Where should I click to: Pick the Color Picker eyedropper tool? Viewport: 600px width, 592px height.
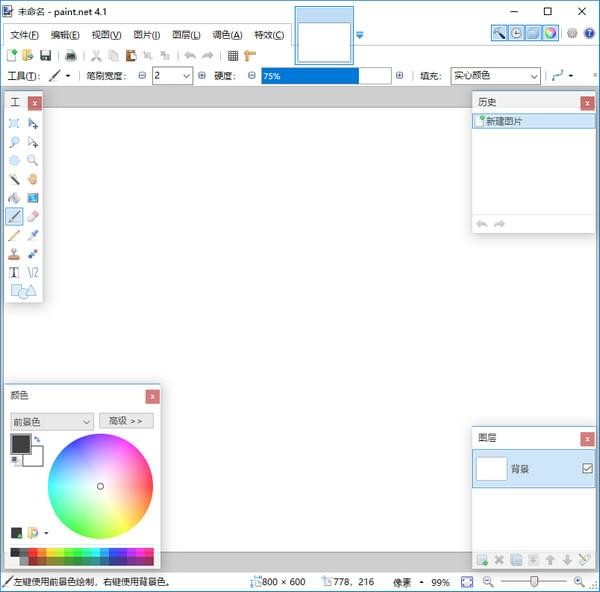pyautogui.click(x=33, y=235)
